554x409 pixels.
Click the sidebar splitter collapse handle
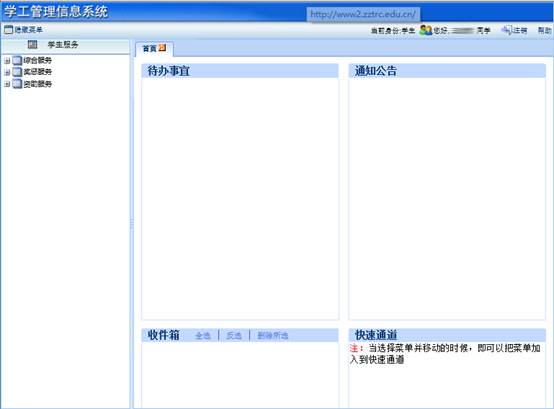pos(132,224)
